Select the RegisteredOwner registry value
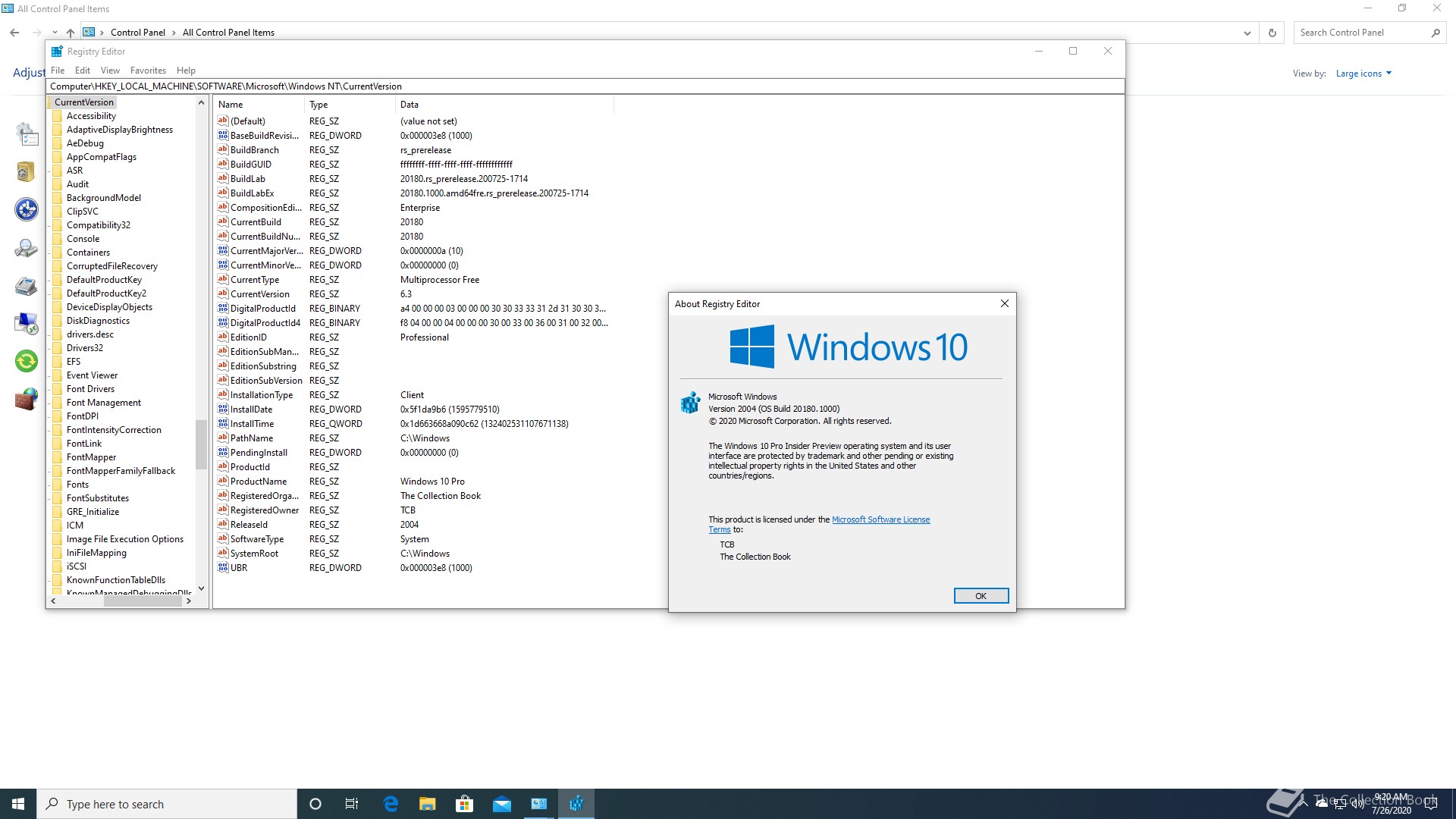The image size is (1456, 819). pos(265,510)
